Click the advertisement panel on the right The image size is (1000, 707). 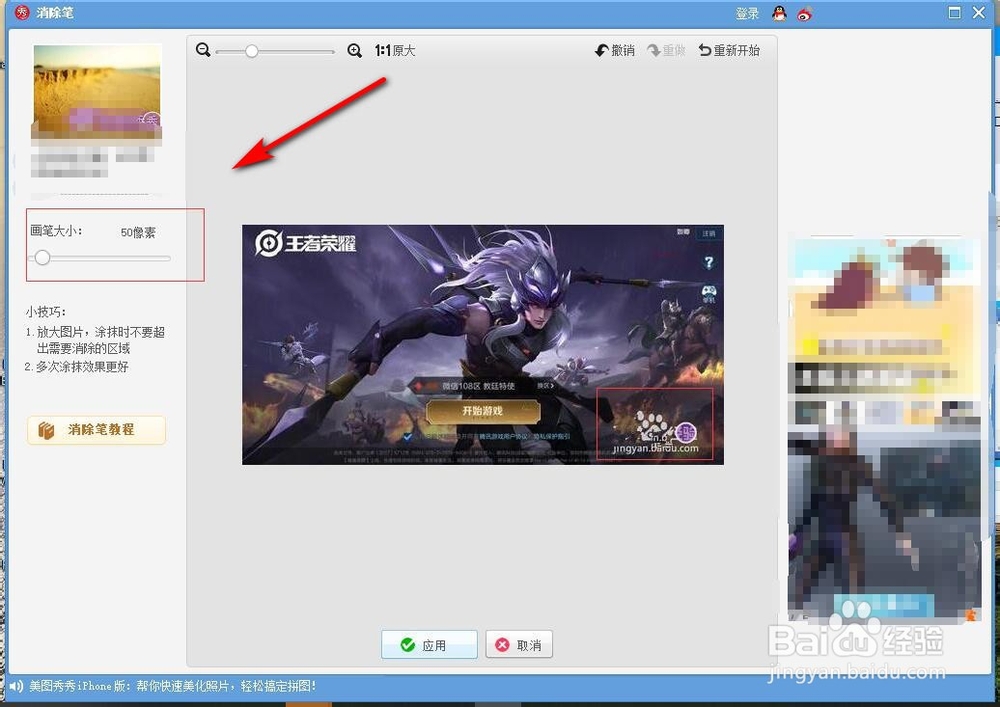885,430
